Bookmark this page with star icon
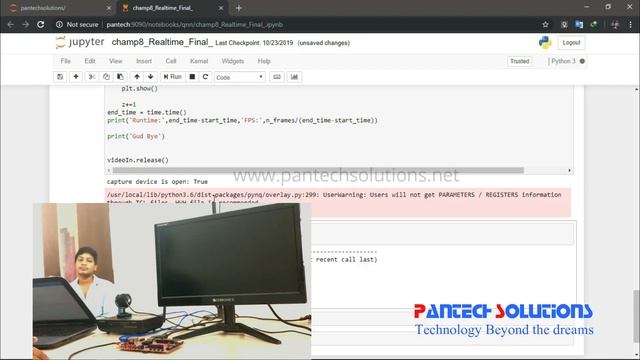 point(545,24)
